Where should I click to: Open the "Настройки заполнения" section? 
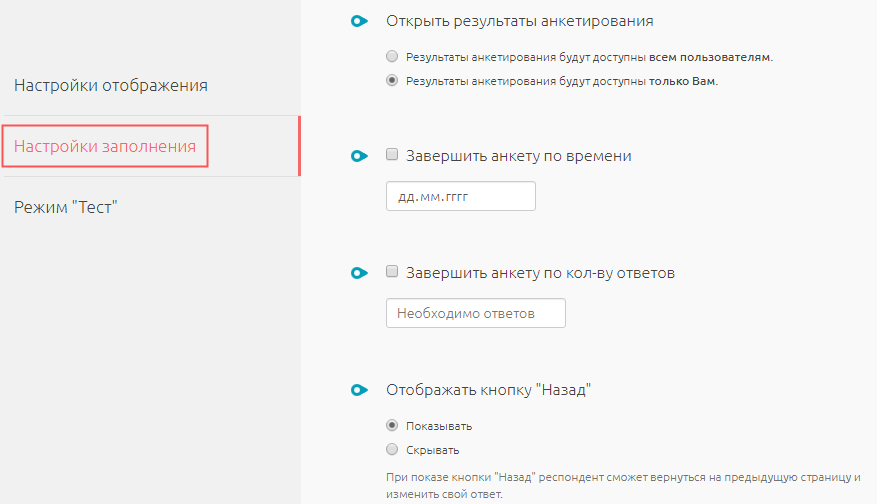coord(105,147)
